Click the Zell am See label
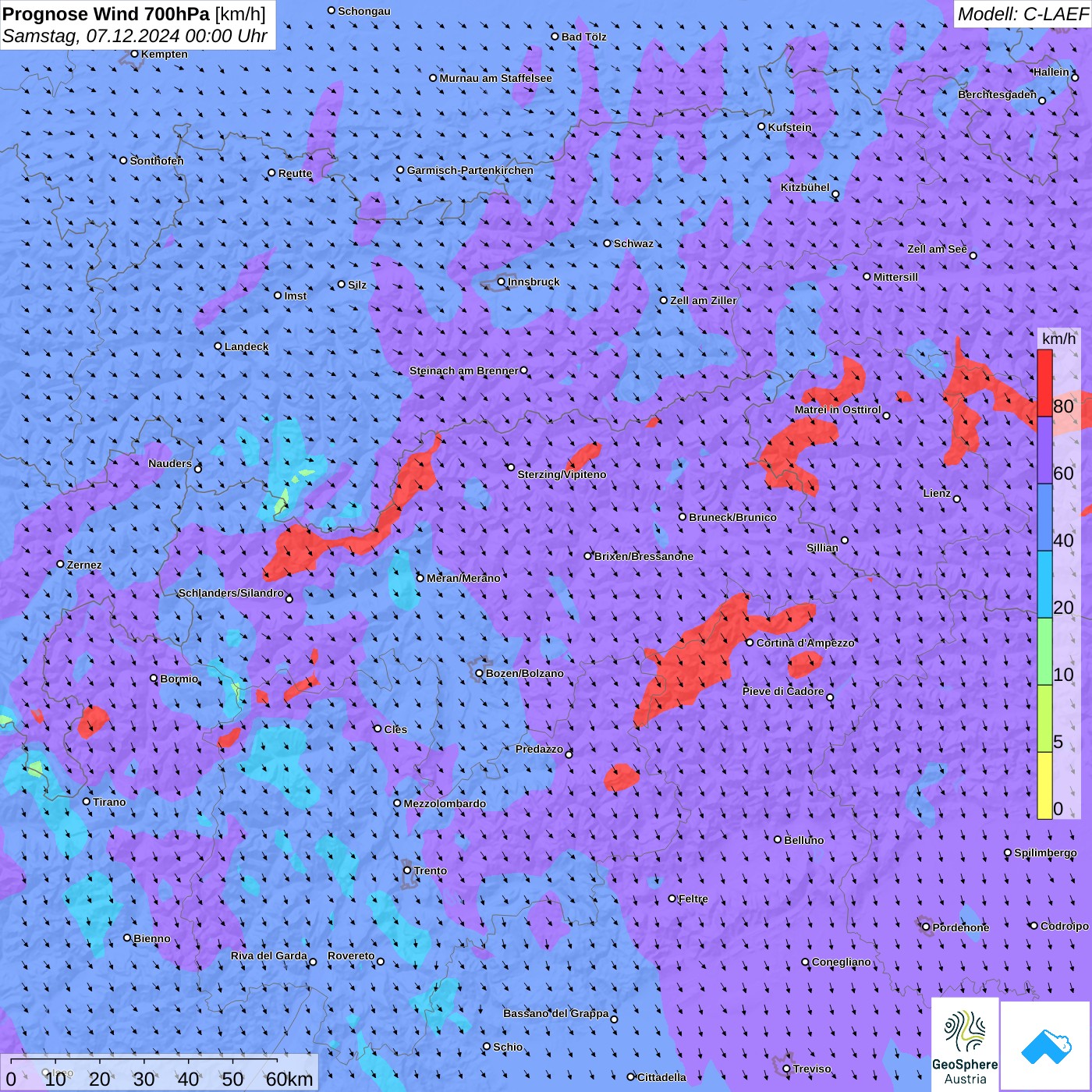Viewport: 1092px width, 1092px height. [937, 249]
